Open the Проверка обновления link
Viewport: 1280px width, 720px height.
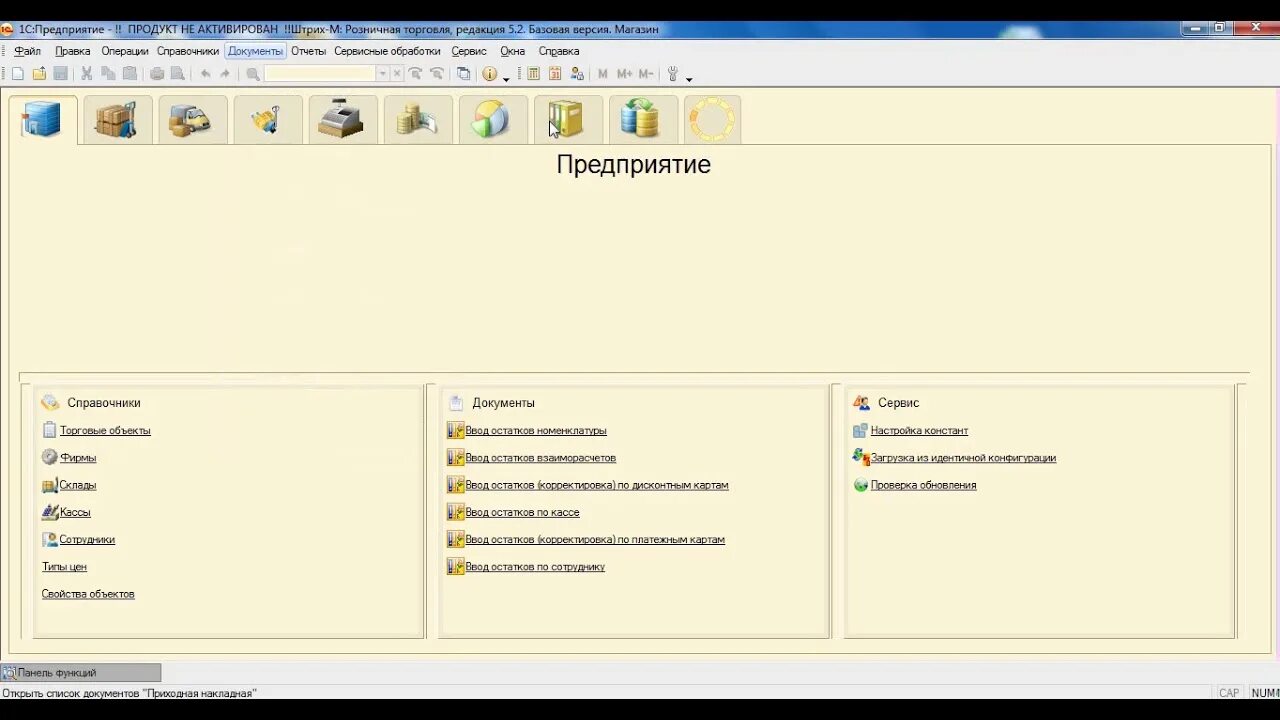923,485
